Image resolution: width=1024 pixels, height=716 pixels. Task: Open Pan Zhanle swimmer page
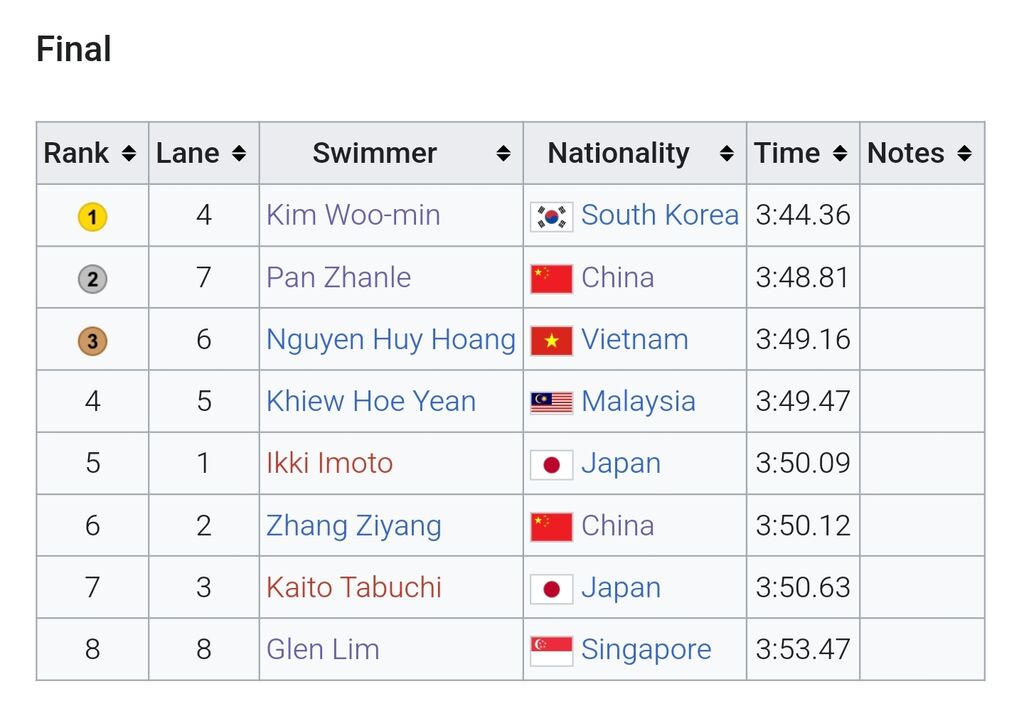point(338,277)
